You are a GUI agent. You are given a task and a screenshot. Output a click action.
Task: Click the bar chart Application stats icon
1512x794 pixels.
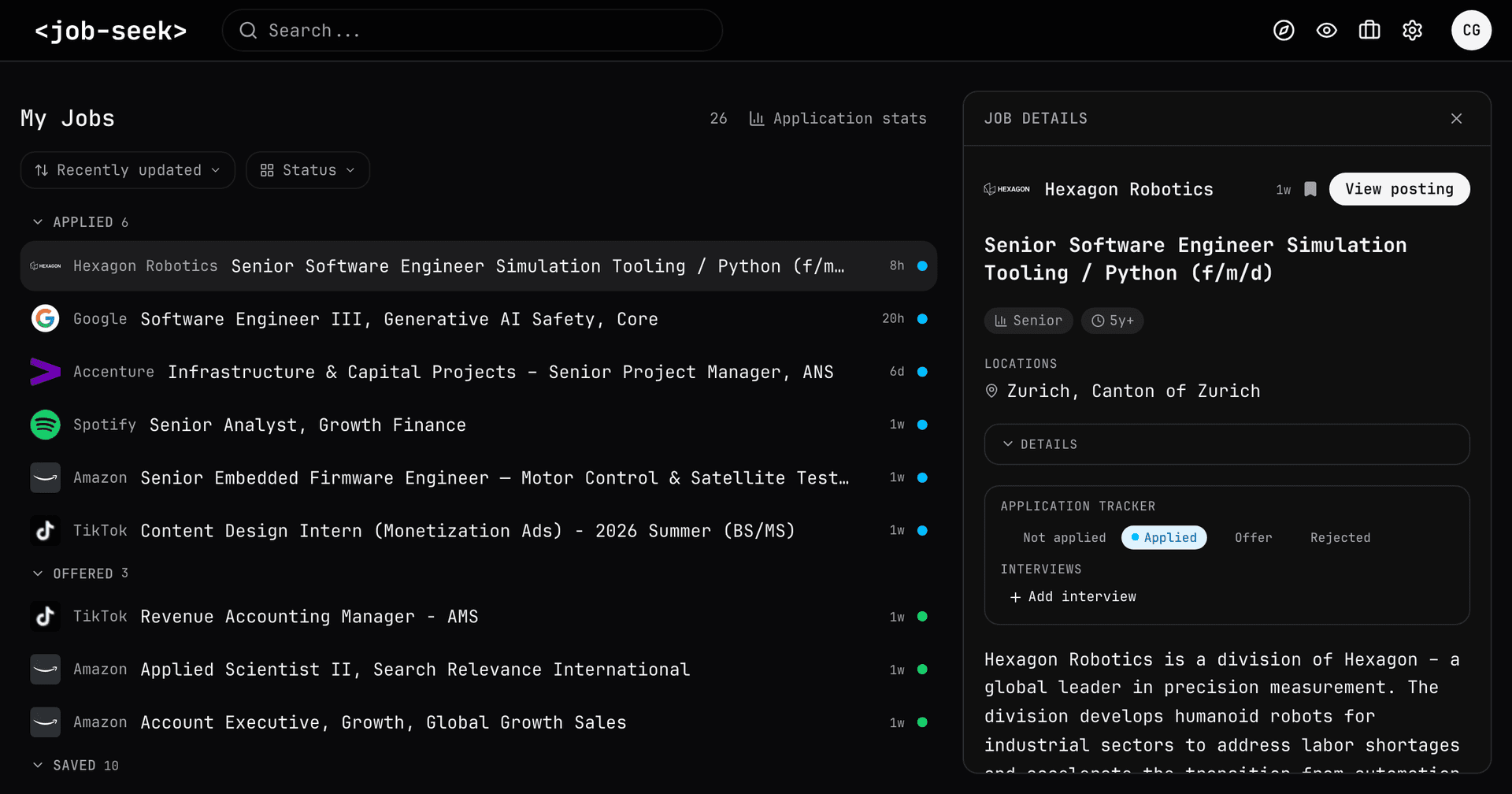pyautogui.click(x=757, y=118)
